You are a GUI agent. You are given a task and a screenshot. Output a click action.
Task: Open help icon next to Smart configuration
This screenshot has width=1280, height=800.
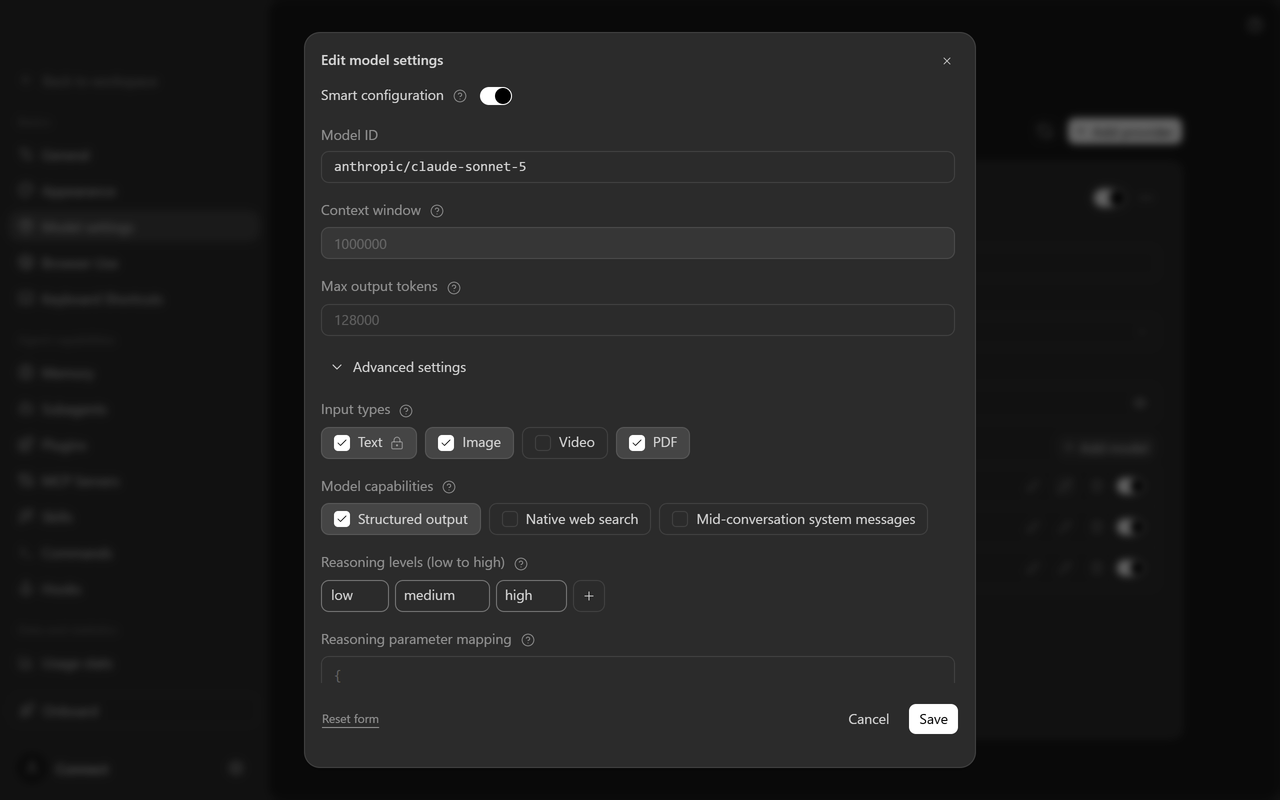460,96
